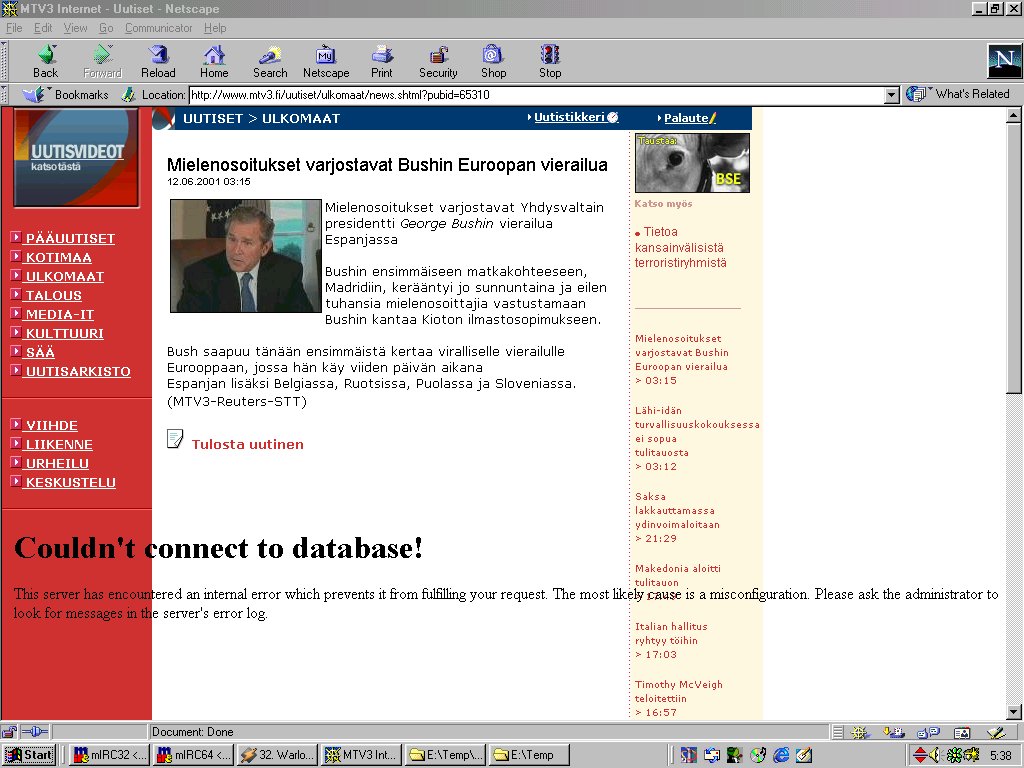Go back using the Back toolbar icon
1024x768 pixels.
click(46, 61)
